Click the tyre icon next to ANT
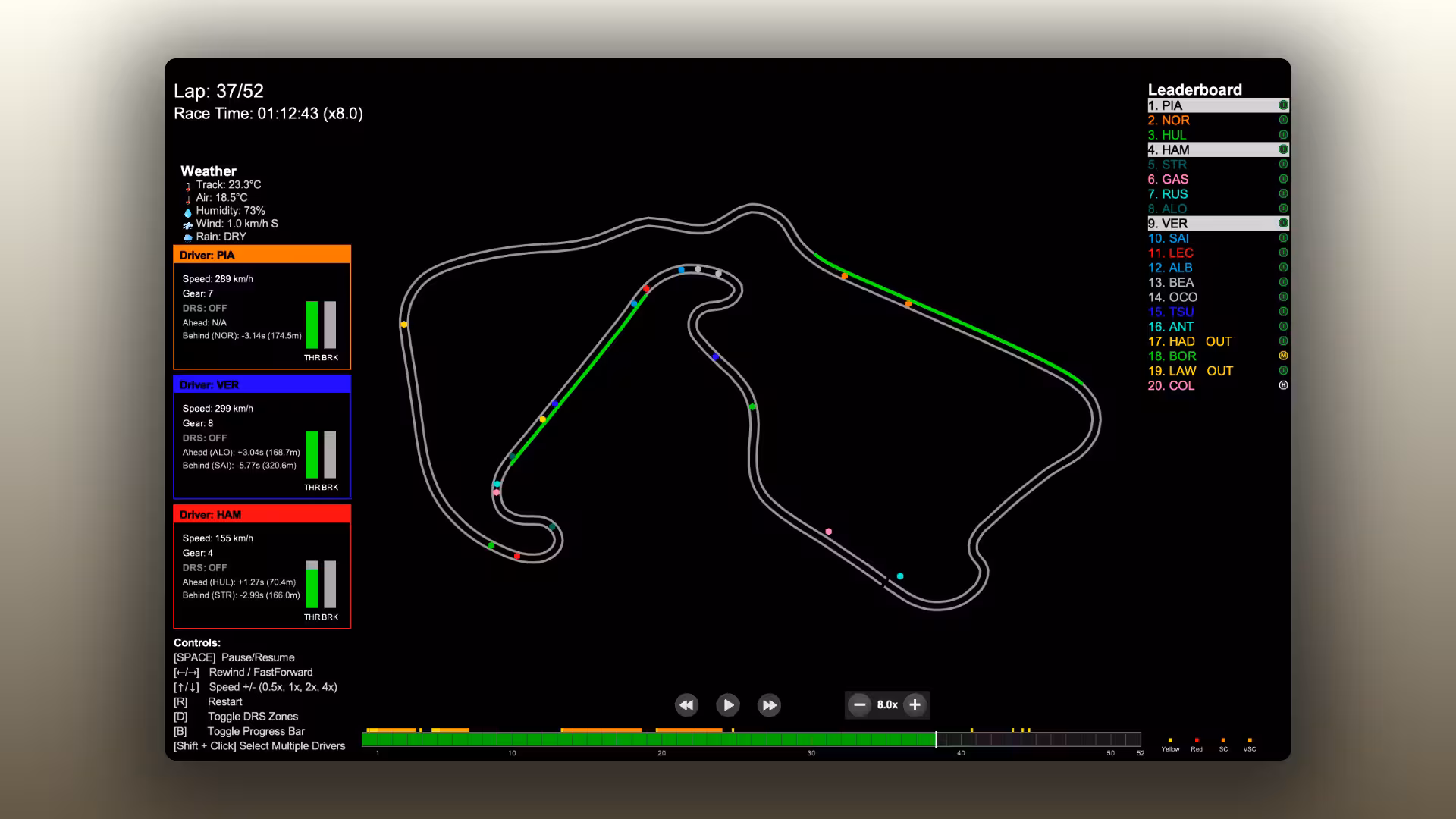Viewport: 1456px width, 819px height. tap(1283, 327)
